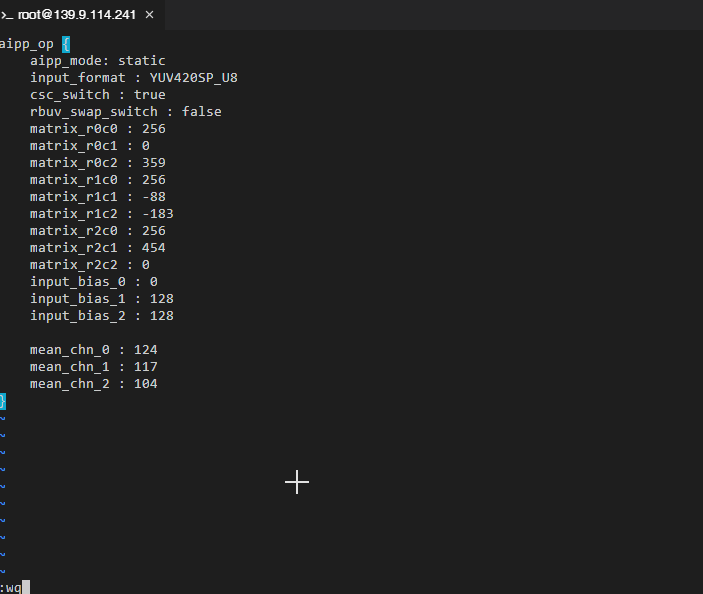
Task: Click the terminal prompt icon on the tab
Action: (x=6, y=15)
